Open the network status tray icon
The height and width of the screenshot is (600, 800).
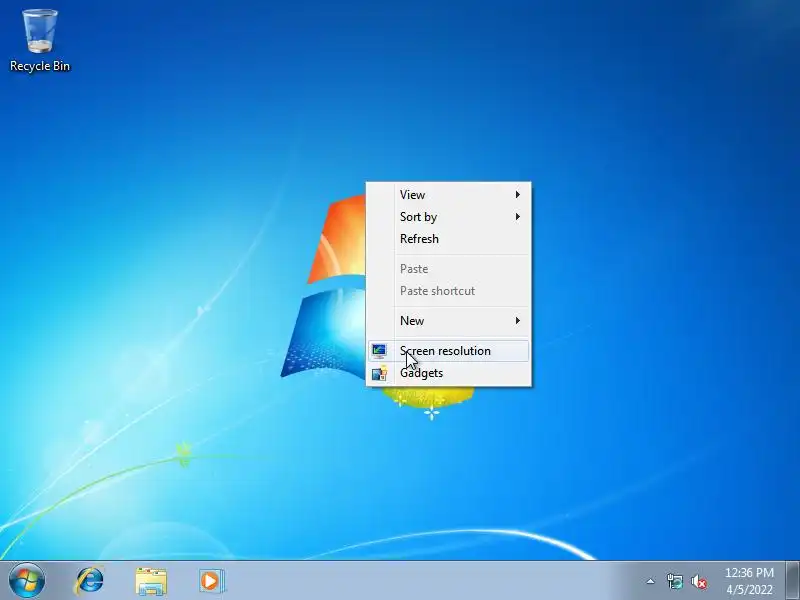pos(674,581)
